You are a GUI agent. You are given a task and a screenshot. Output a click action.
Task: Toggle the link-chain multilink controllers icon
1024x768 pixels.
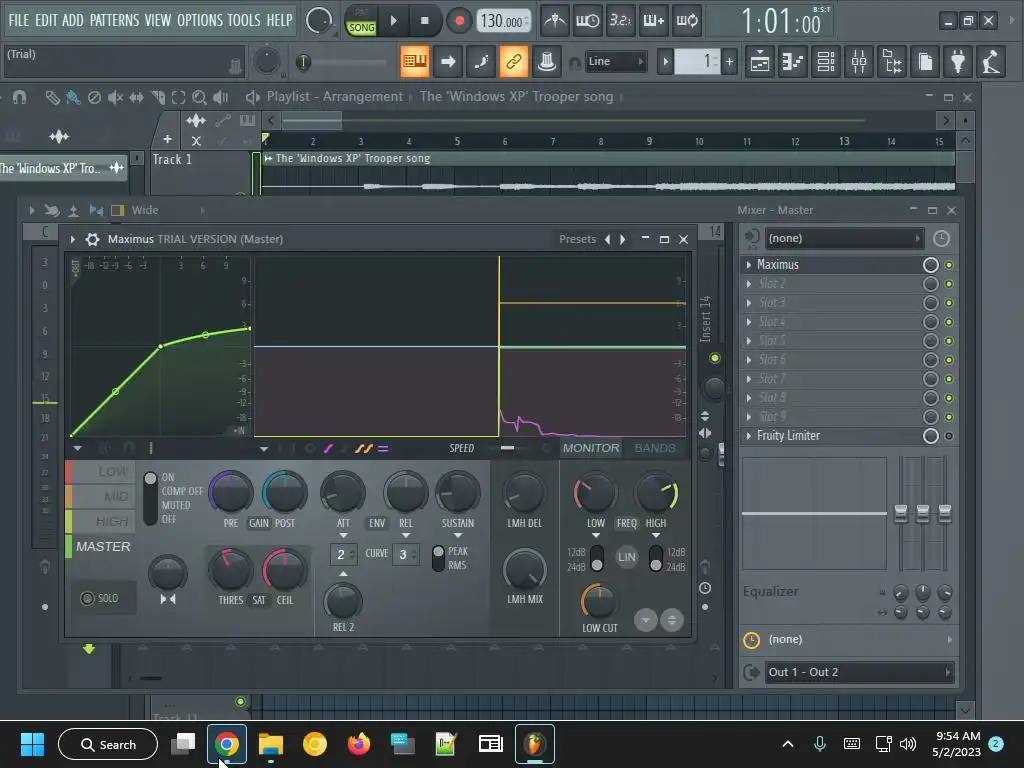click(x=514, y=62)
